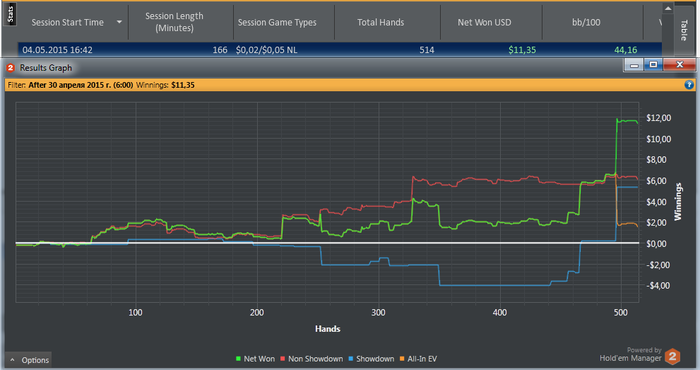Click the filter text 'After 30 апреля 2015'

point(81,85)
